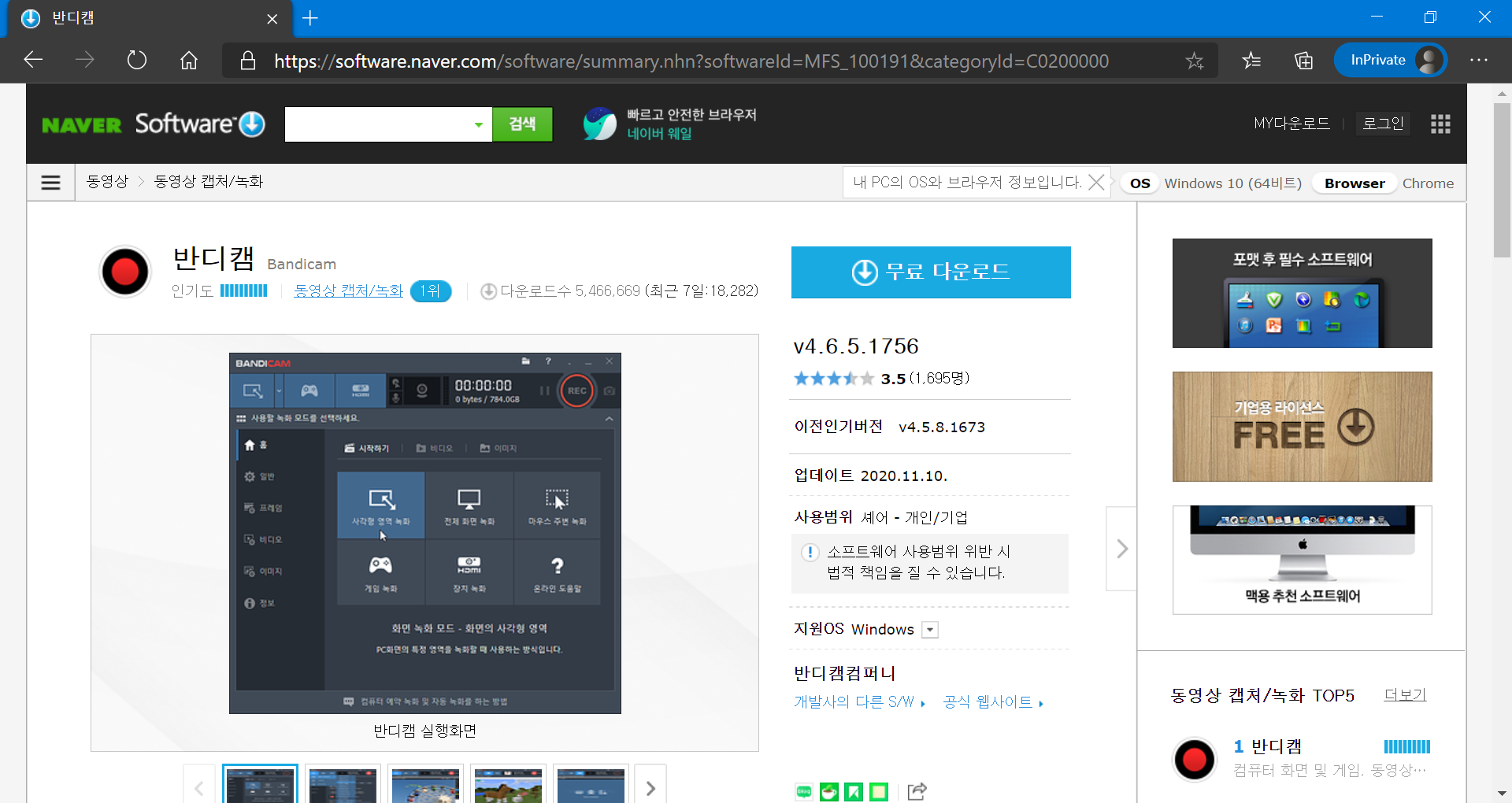
Task: Click the 로그인 login button
Action: [1384, 124]
